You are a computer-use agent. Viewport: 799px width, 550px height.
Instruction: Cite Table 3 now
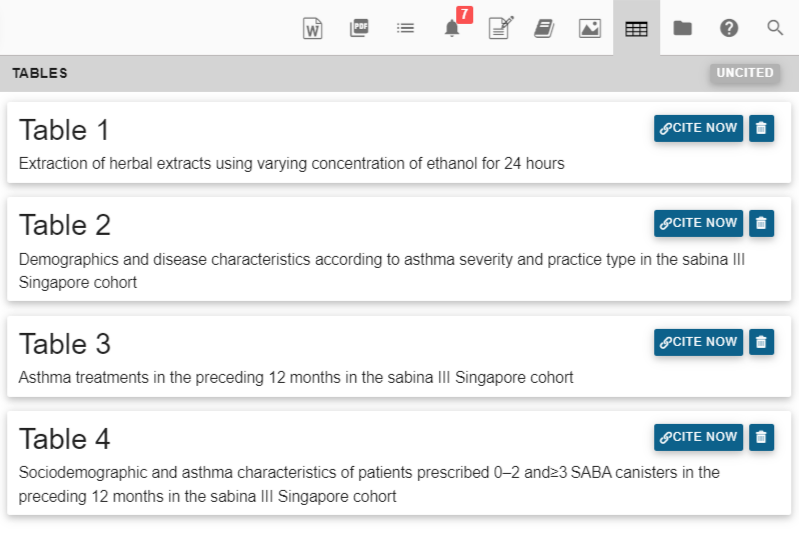coord(698,342)
